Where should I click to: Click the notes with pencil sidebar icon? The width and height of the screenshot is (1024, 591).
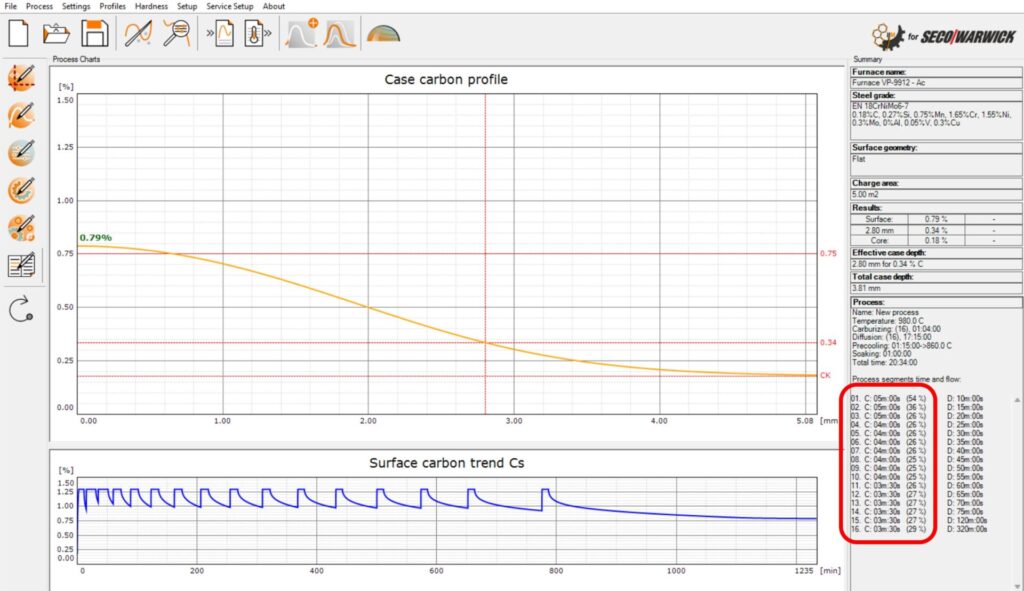(x=21, y=265)
